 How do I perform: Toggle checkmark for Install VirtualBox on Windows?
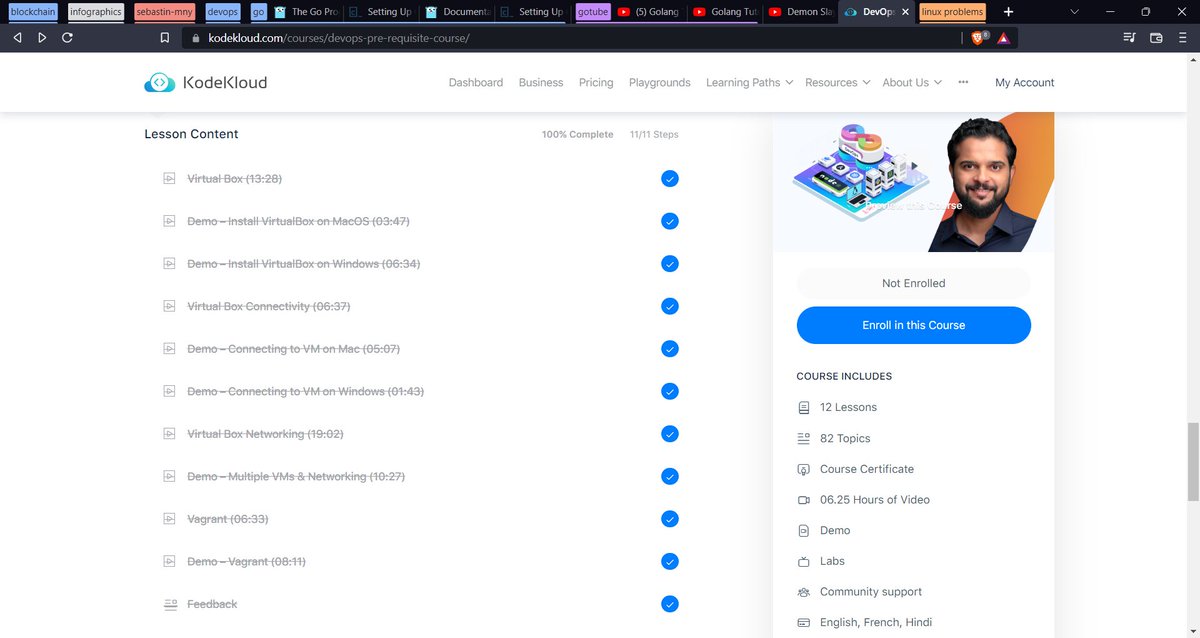pyautogui.click(x=670, y=264)
